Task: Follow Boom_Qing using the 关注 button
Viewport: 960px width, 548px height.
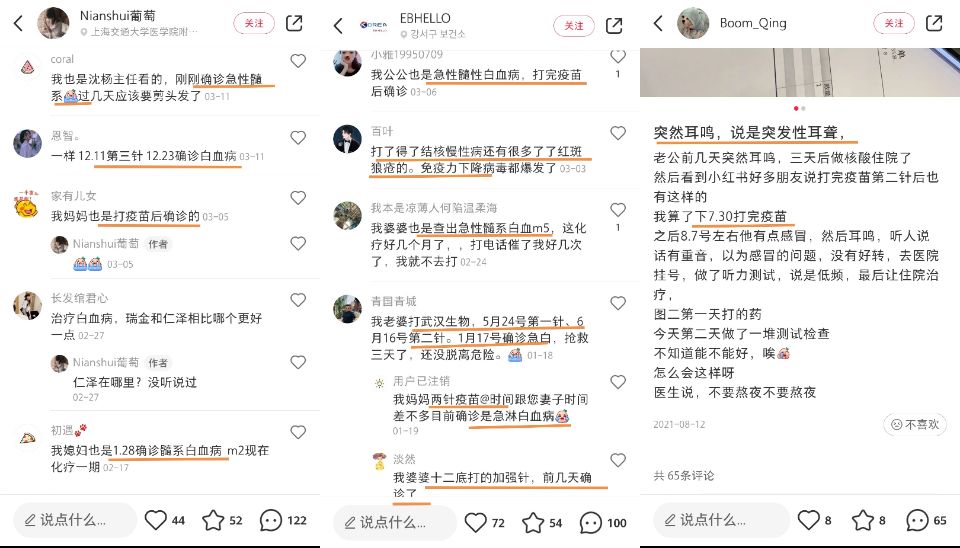Action: point(893,23)
